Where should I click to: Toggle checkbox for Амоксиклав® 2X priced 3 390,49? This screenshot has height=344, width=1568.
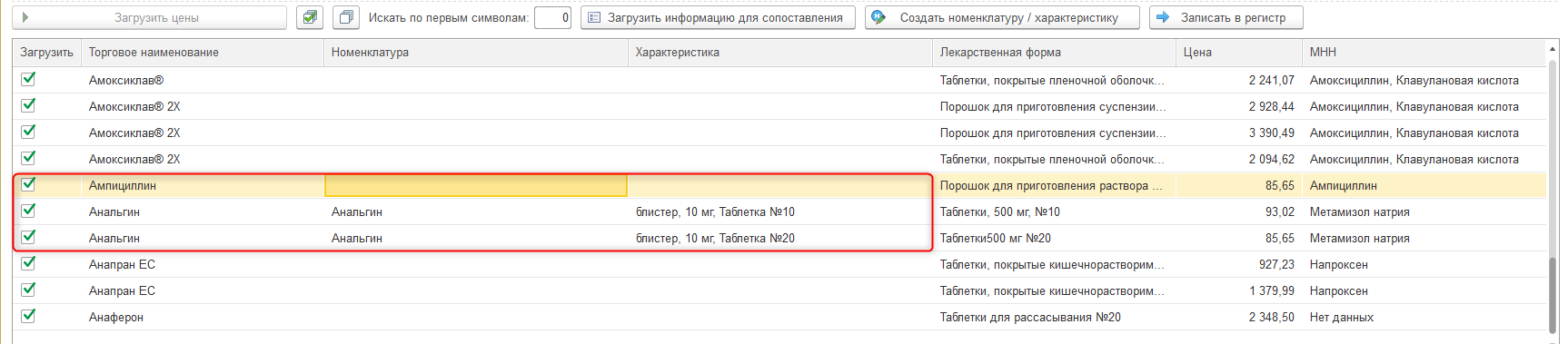tap(28, 132)
